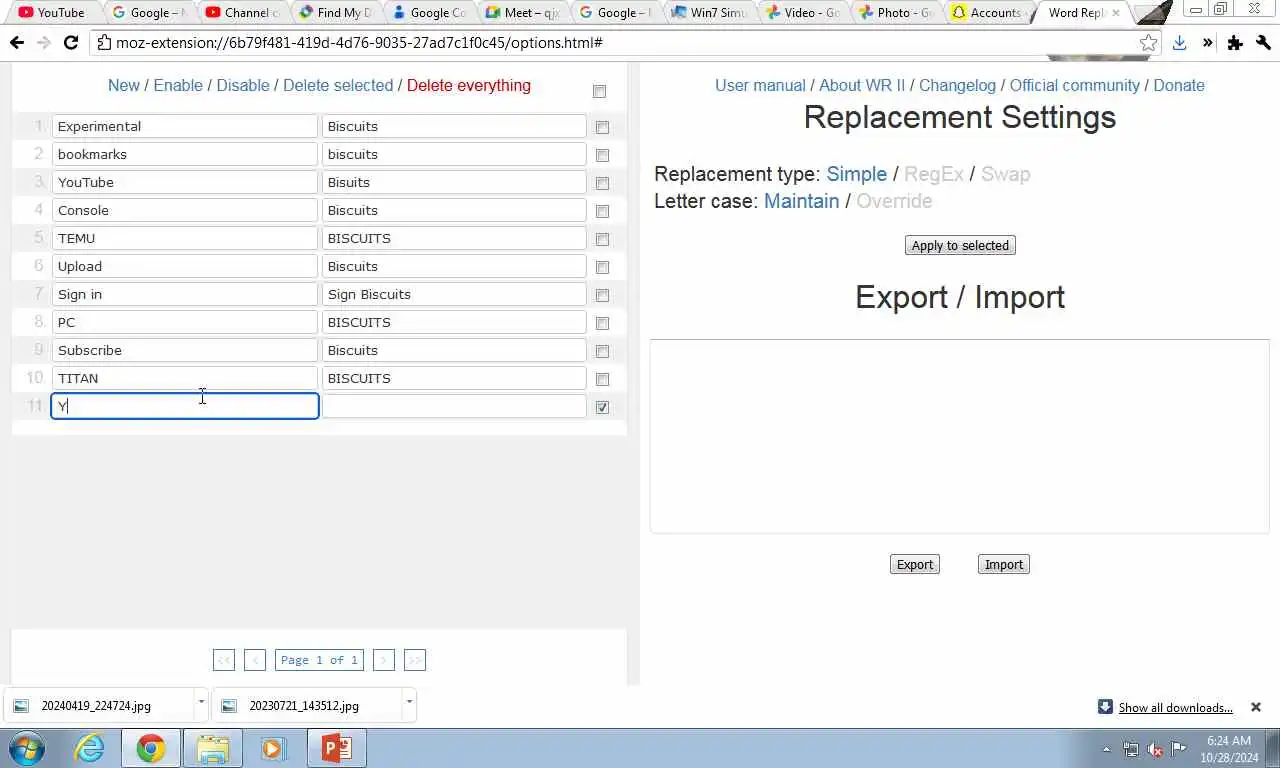Close the Word Replacer tab
The width and height of the screenshot is (1280, 768).
(x=1116, y=13)
